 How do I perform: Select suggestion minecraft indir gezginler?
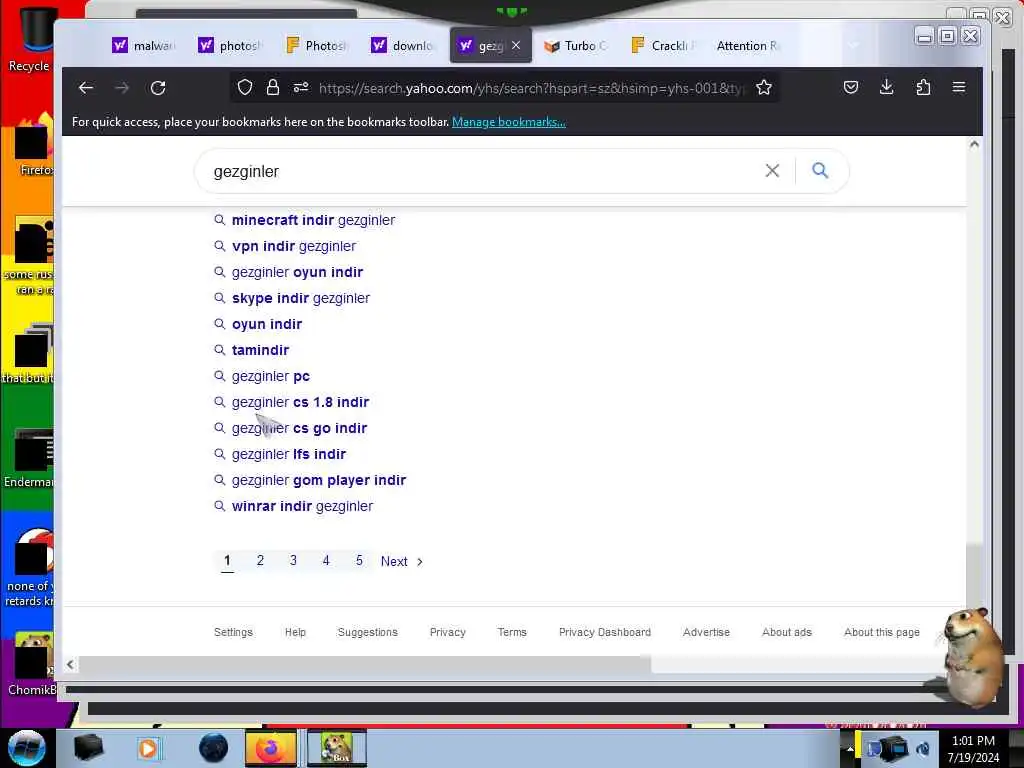pyautogui.click(x=313, y=220)
